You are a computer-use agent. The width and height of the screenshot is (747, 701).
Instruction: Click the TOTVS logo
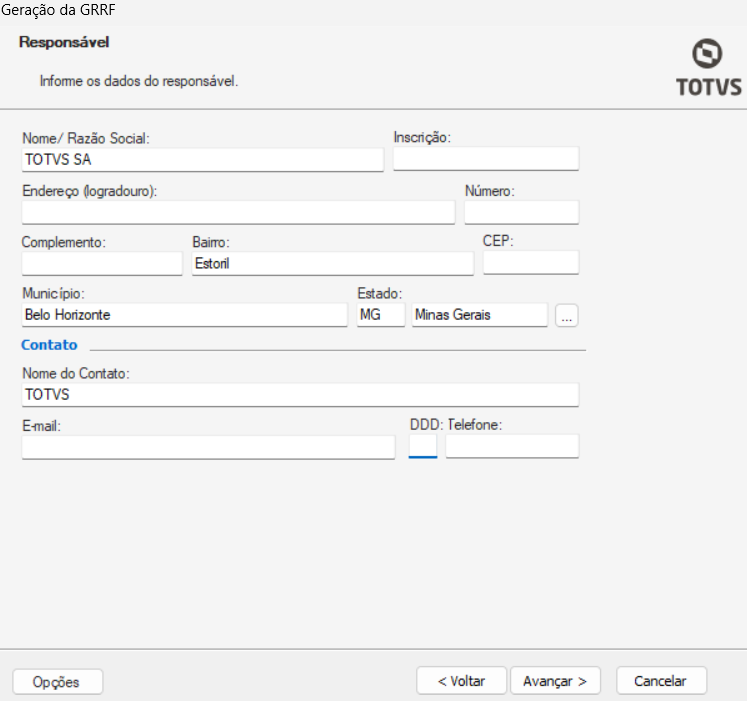click(x=708, y=68)
